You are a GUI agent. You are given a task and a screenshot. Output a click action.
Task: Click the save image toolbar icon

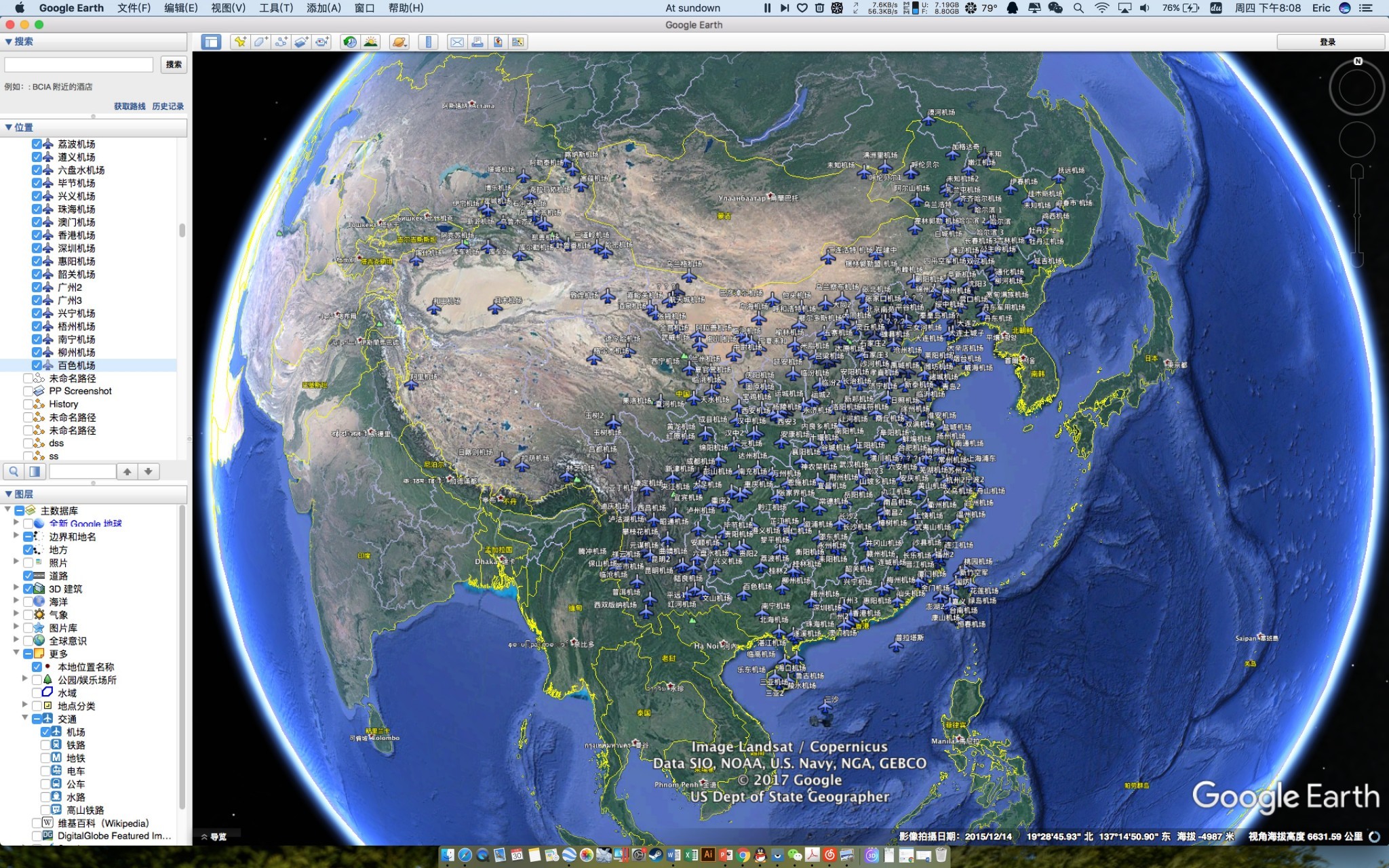[x=498, y=42]
